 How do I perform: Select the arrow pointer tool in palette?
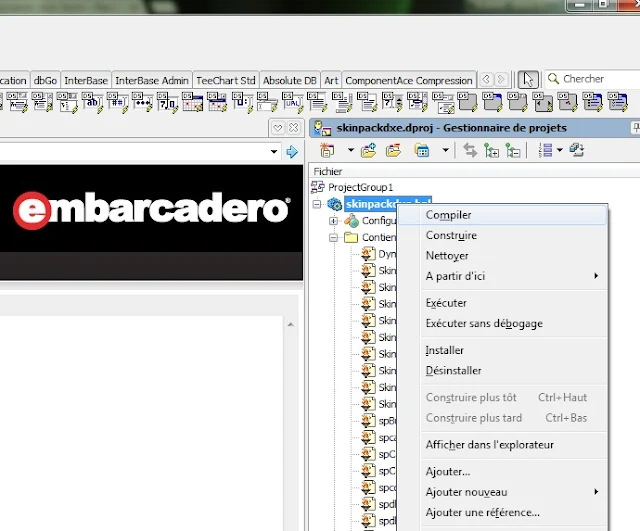(528, 79)
